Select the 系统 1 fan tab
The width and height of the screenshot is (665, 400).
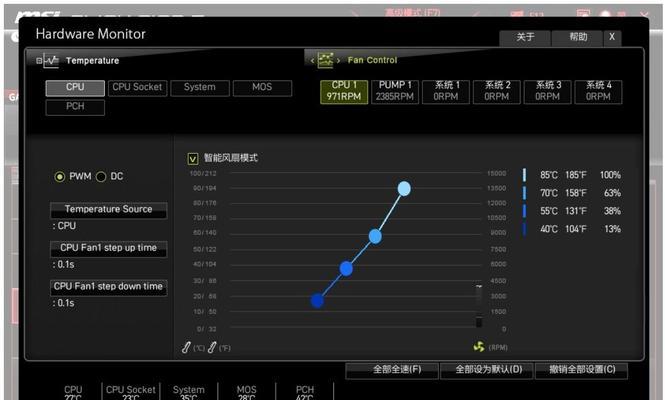coord(446,91)
